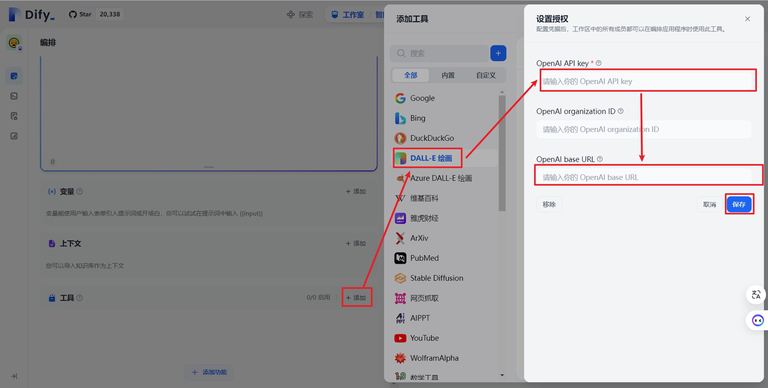Click the ArXiv tool icon
This screenshot has width=768, height=388.
[x=400, y=238]
